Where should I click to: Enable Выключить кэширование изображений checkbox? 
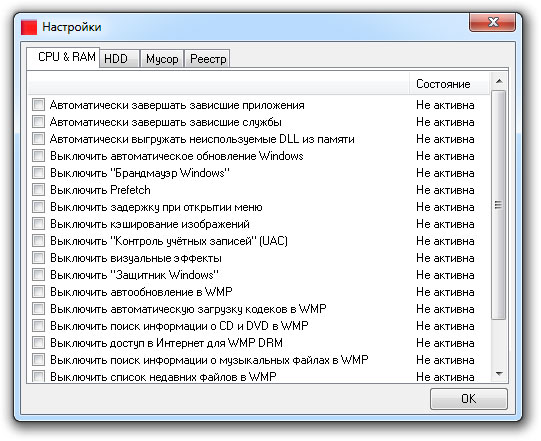click(x=38, y=223)
